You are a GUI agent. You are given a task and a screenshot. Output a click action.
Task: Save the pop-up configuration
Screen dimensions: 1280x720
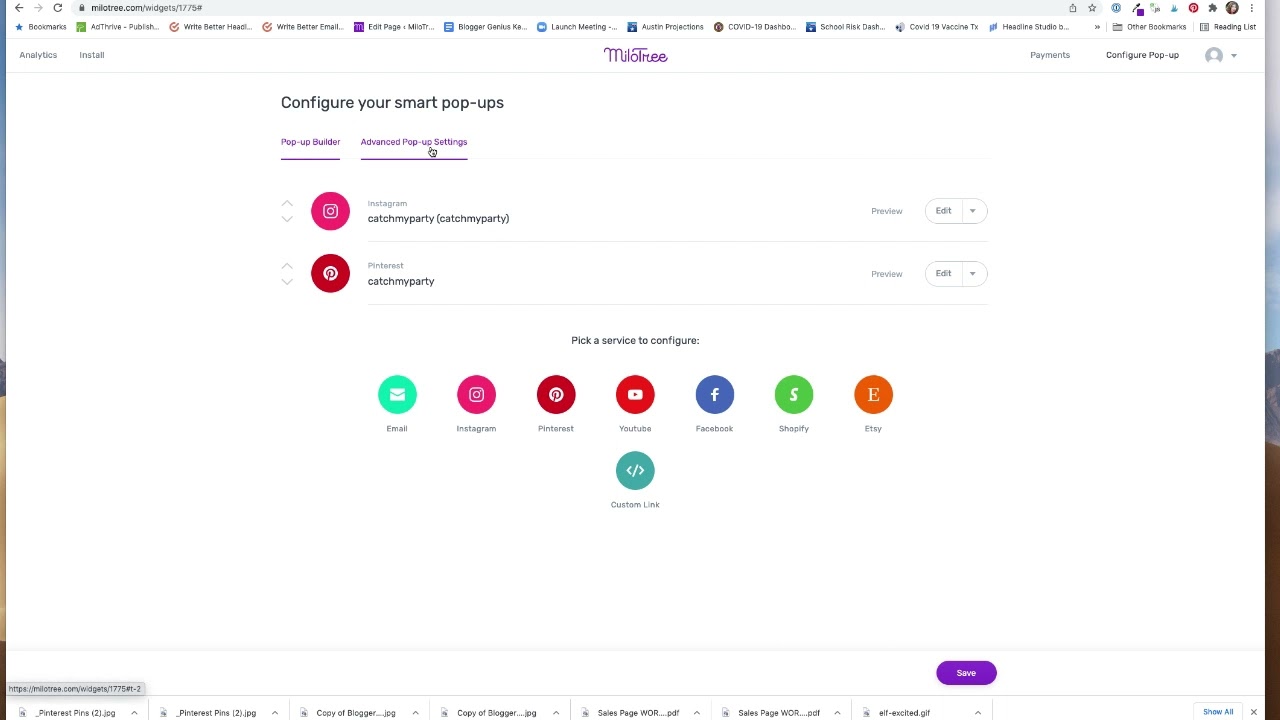pos(966,673)
